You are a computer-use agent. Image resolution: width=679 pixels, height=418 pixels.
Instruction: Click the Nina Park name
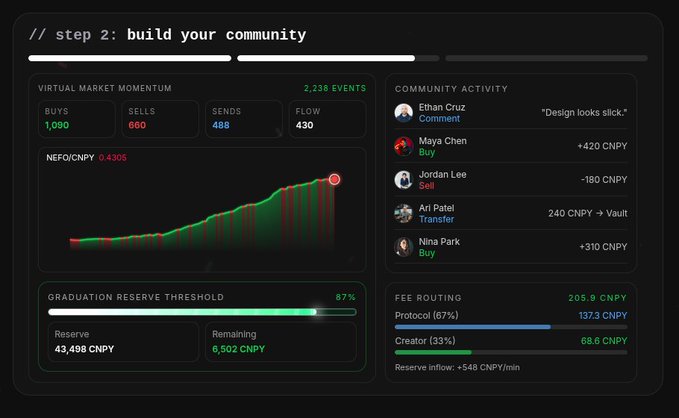click(x=439, y=242)
